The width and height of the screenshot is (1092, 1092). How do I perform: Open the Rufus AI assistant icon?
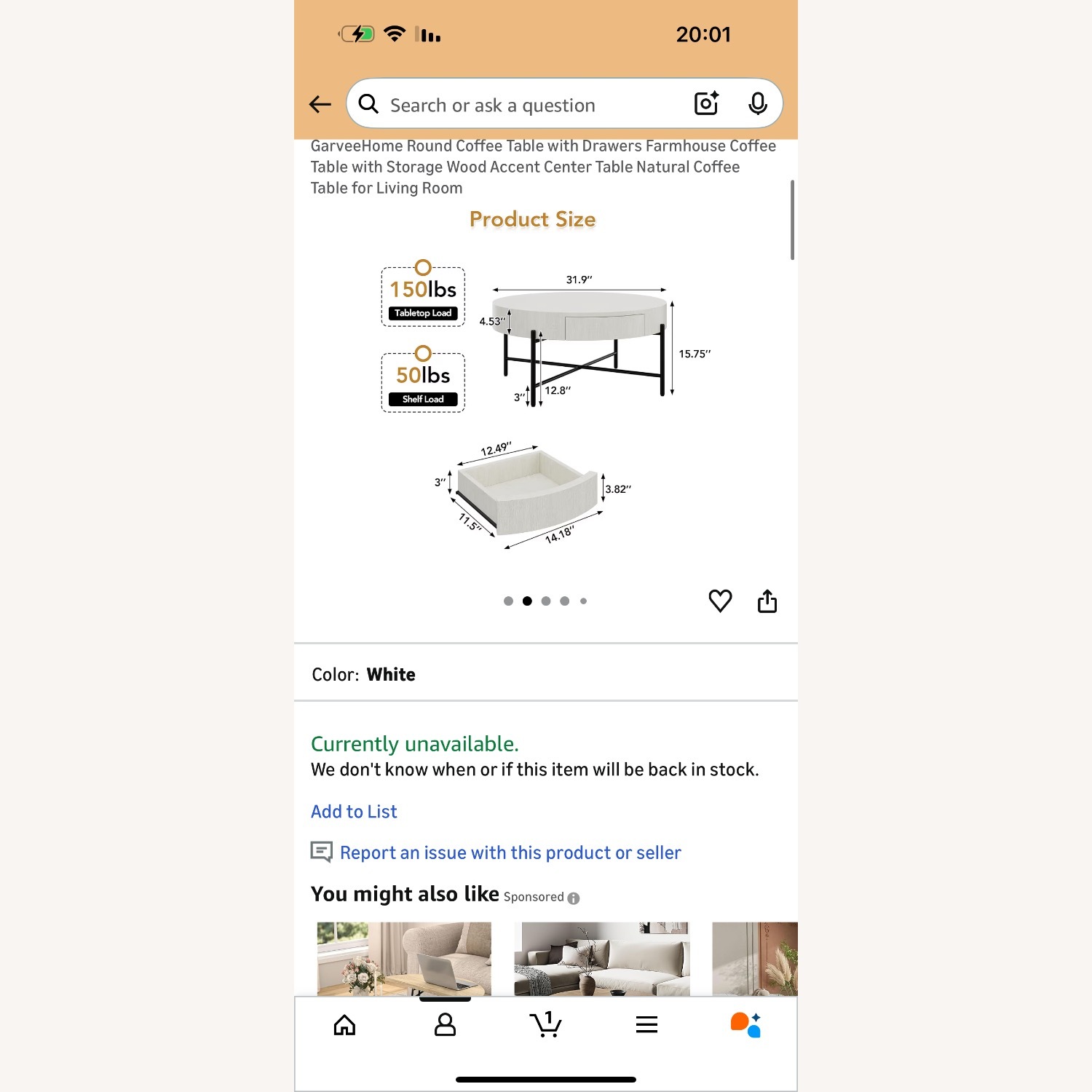[745, 1024]
